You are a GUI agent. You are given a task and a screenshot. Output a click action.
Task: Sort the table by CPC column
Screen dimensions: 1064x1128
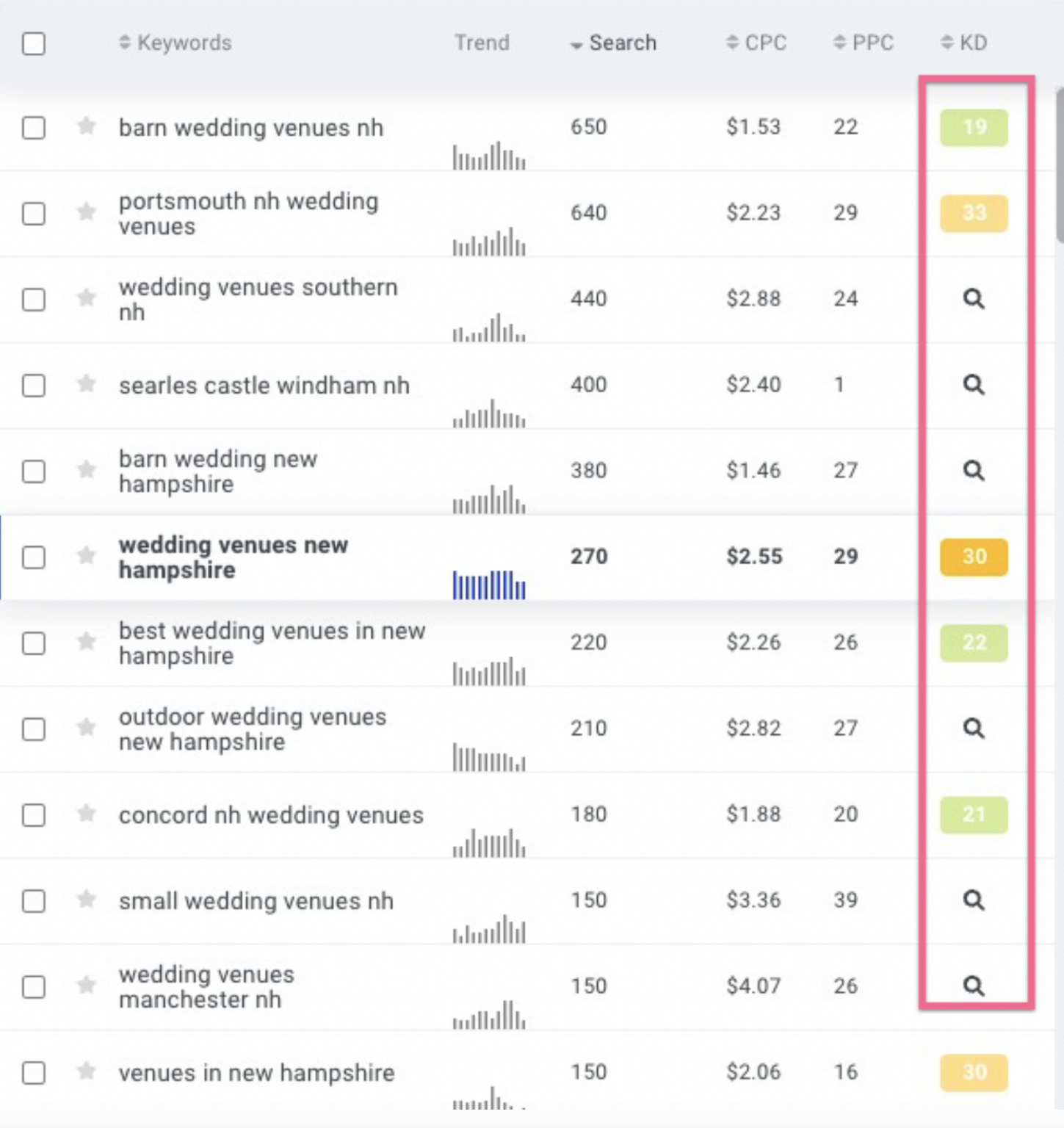tap(756, 43)
